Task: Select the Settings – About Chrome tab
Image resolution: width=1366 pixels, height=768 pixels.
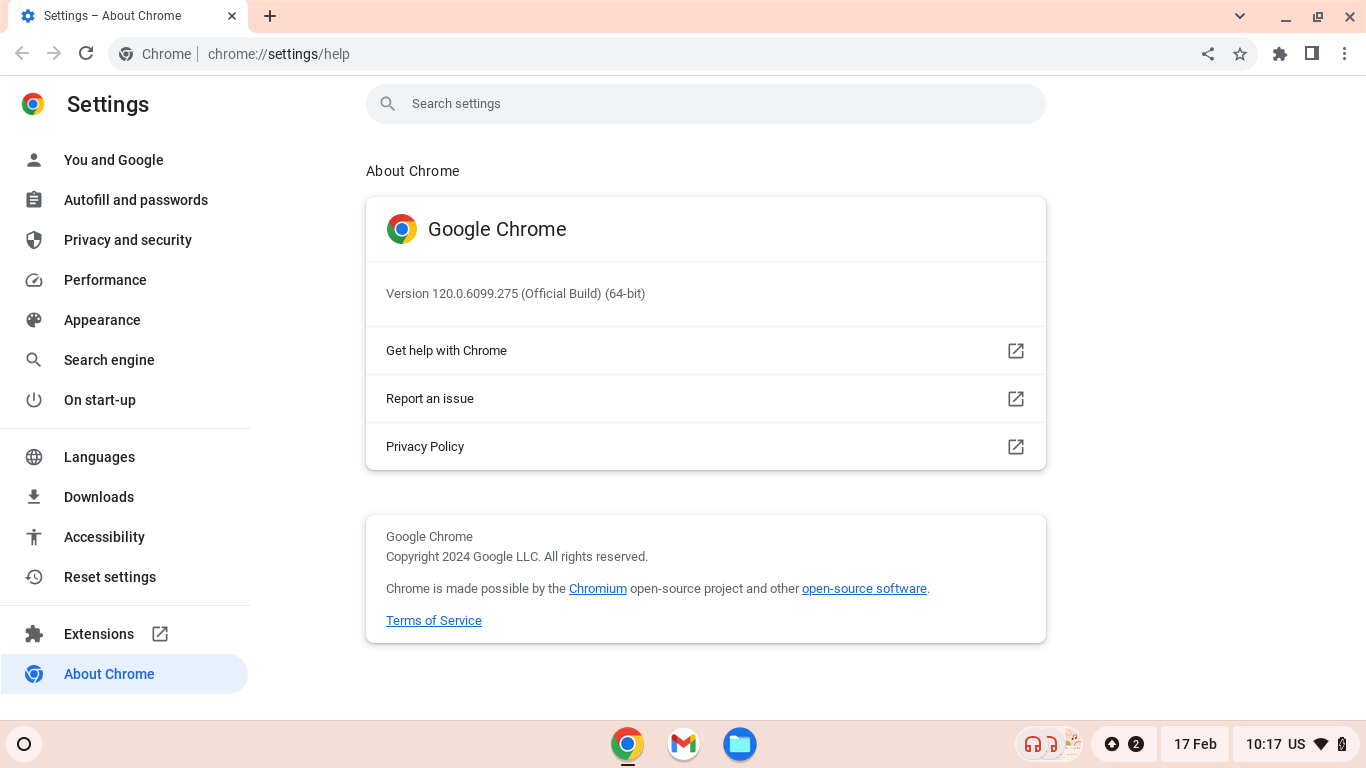Action: (x=128, y=16)
